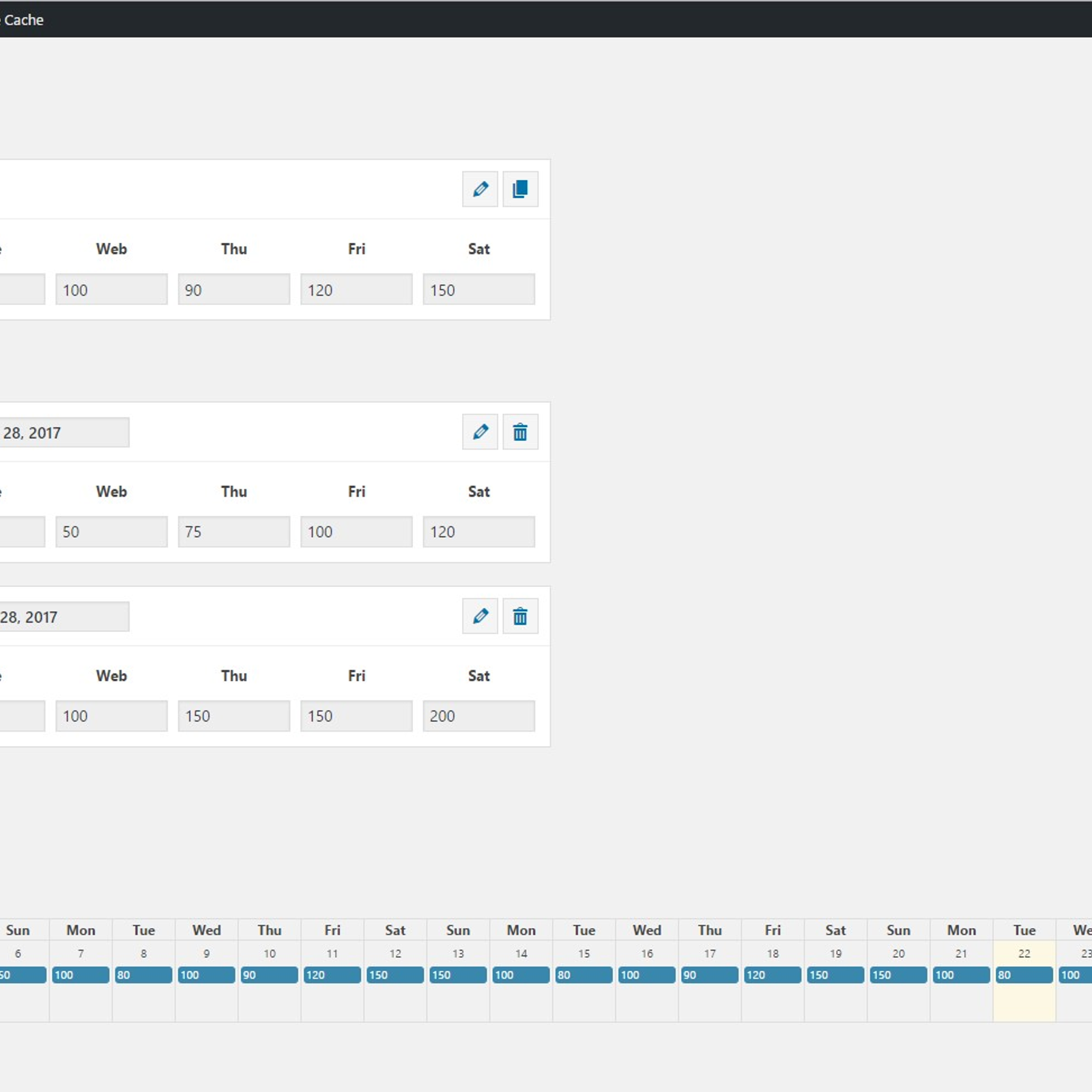Click the calendar day number 14

(x=521, y=953)
